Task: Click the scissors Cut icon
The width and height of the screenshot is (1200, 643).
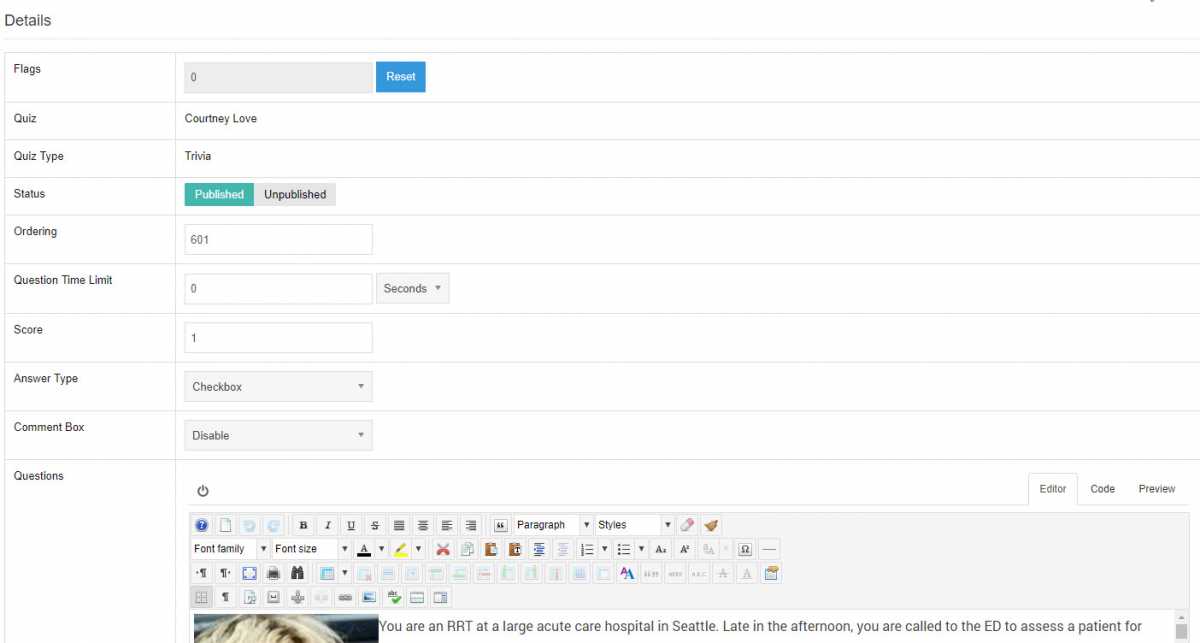Action: click(x=442, y=549)
